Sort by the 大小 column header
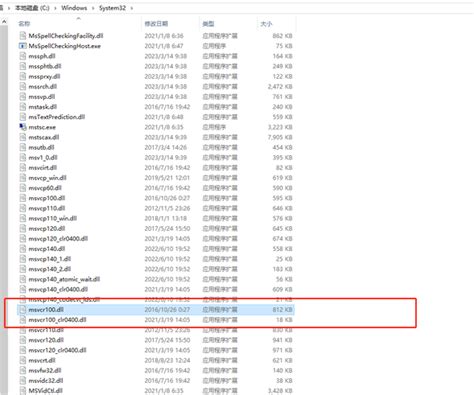The image size is (474, 395). click(x=266, y=24)
